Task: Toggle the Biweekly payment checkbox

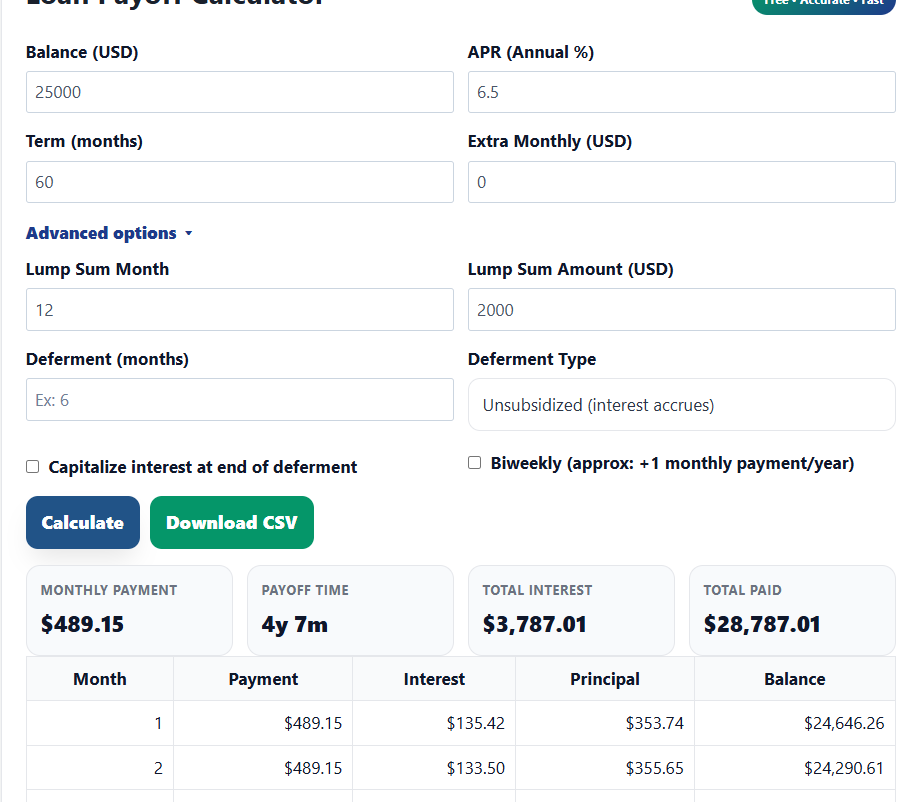Action: point(475,463)
